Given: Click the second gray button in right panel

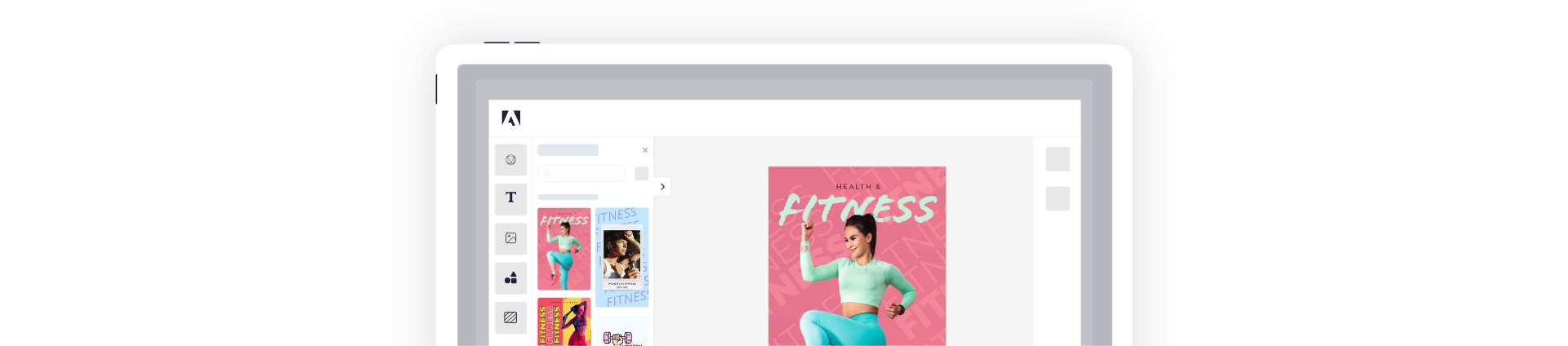Looking at the screenshot, I should [x=1058, y=198].
